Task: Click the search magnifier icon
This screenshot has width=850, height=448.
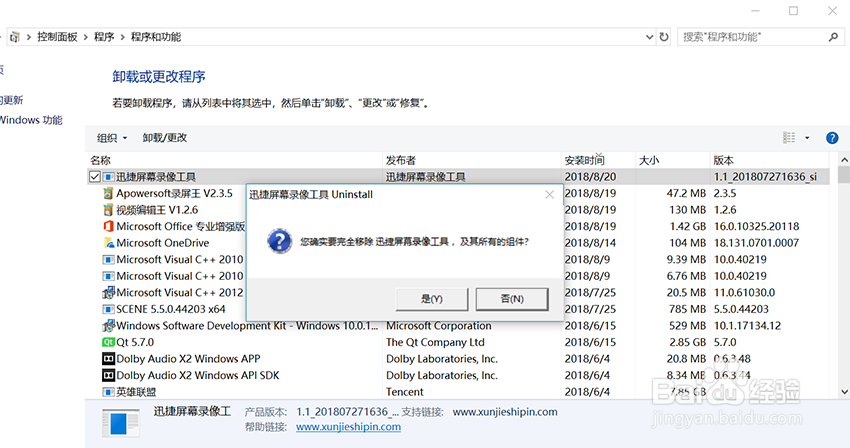Action: [834, 37]
